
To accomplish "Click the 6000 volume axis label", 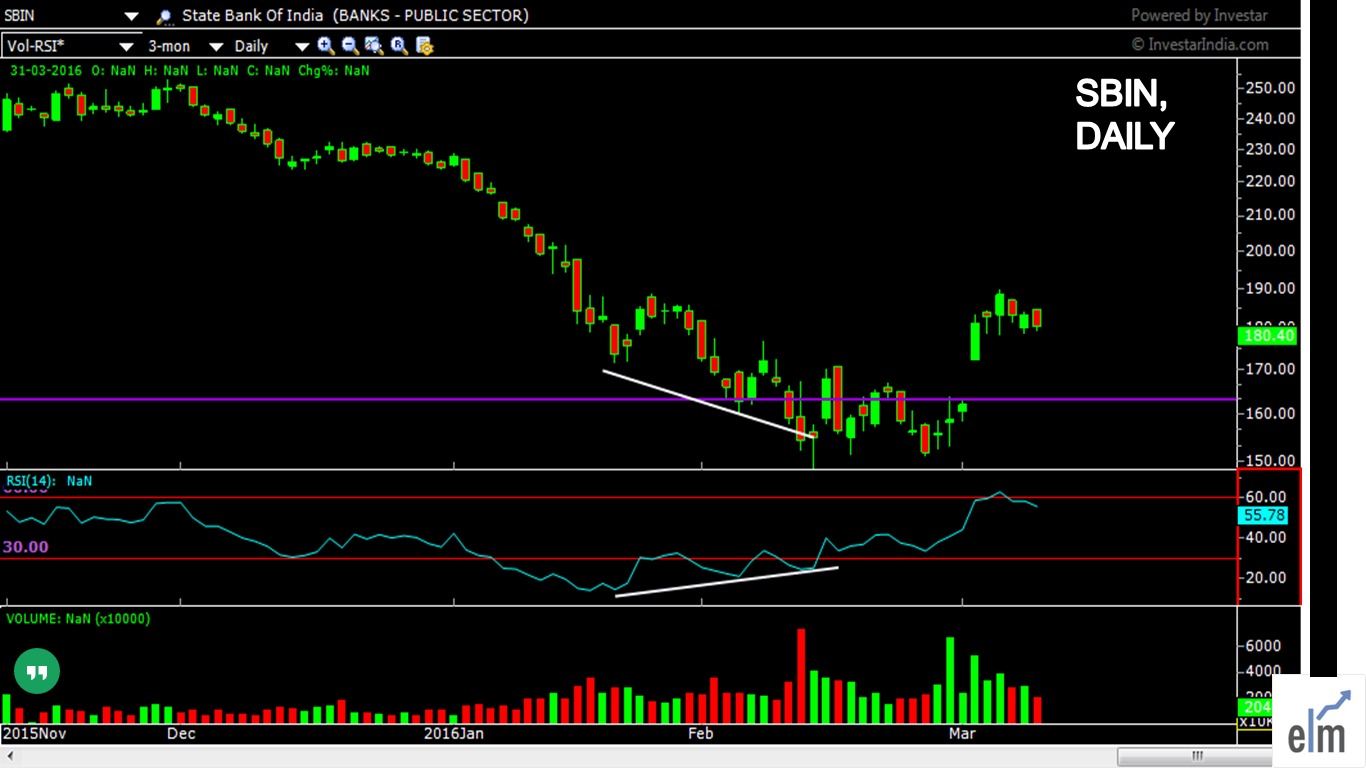I will [1263, 647].
